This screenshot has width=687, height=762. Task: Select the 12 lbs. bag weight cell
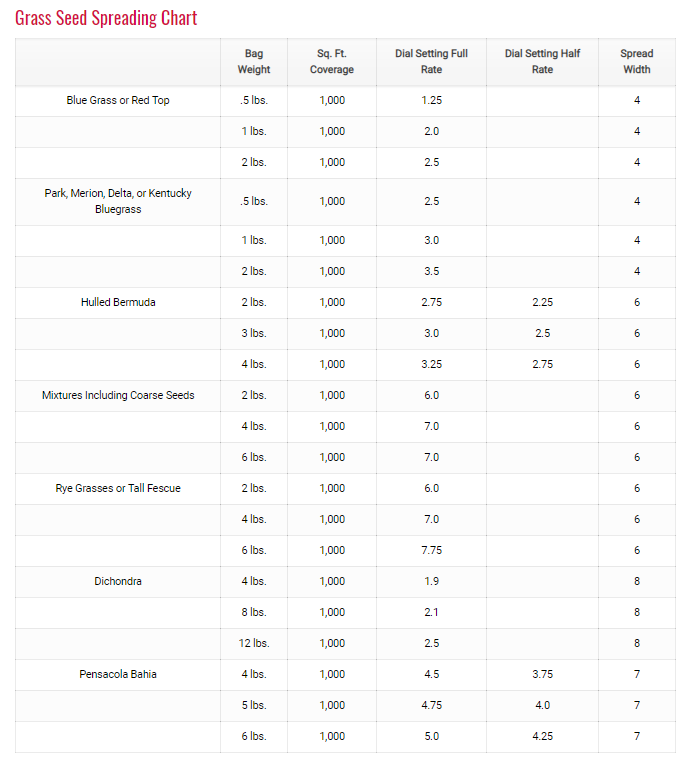[x=254, y=644]
